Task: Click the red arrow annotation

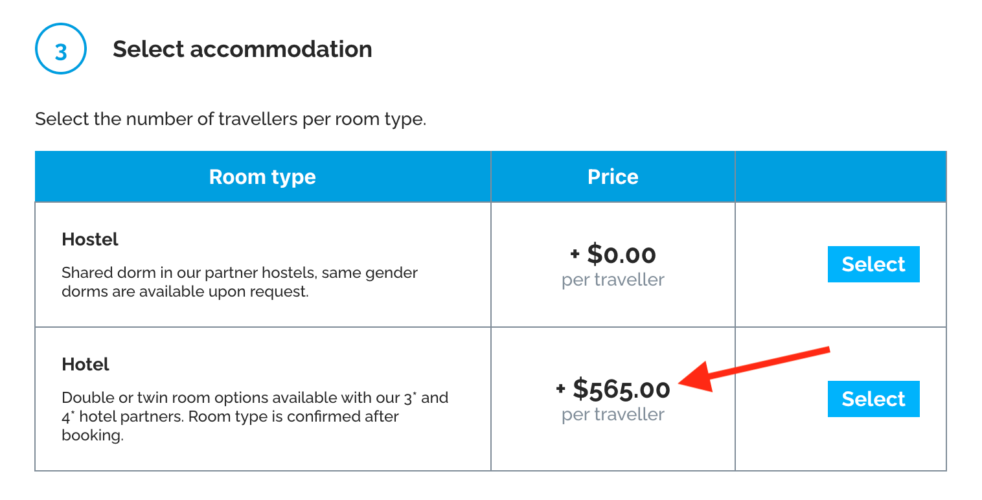Action: click(758, 367)
